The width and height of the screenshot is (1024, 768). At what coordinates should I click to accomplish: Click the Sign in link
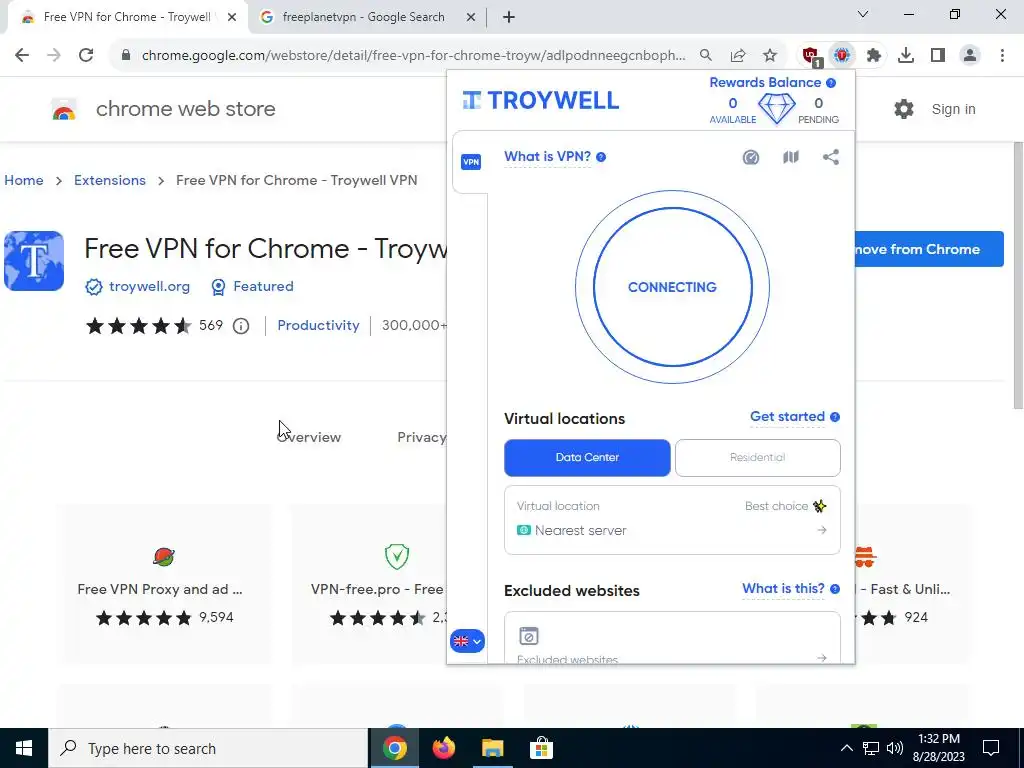[x=953, y=109]
